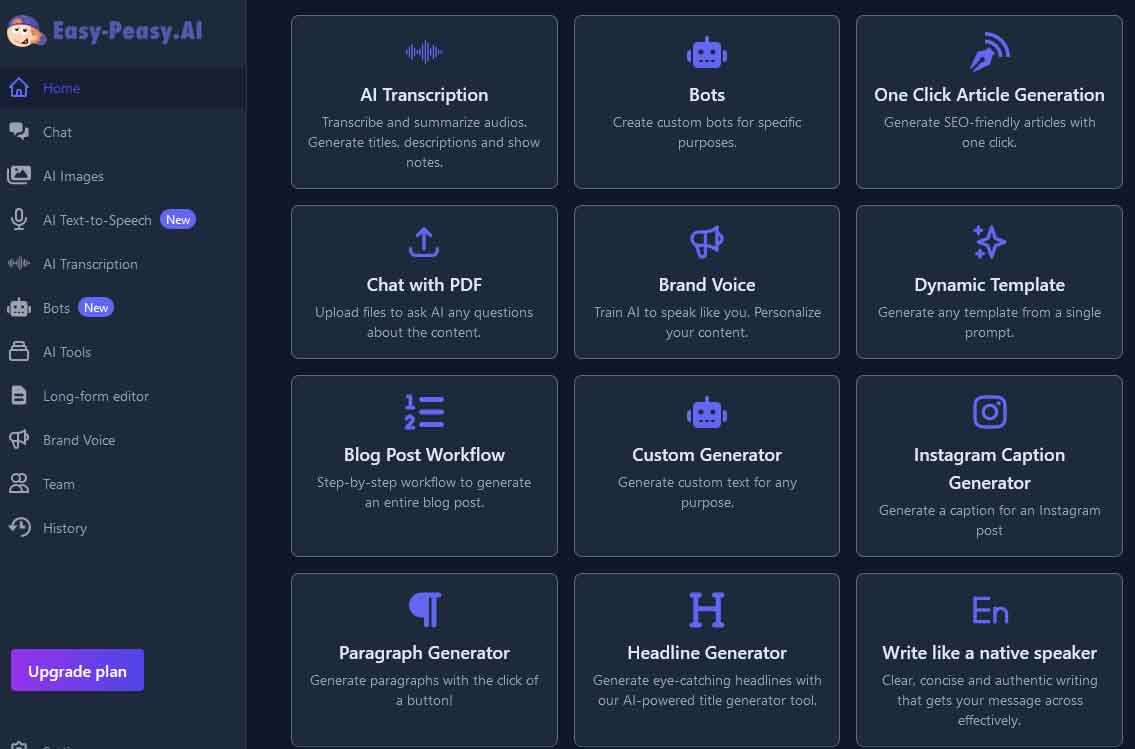
Task: Click the pilcrow icon on Paragraph Generator card
Action: [424, 610]
